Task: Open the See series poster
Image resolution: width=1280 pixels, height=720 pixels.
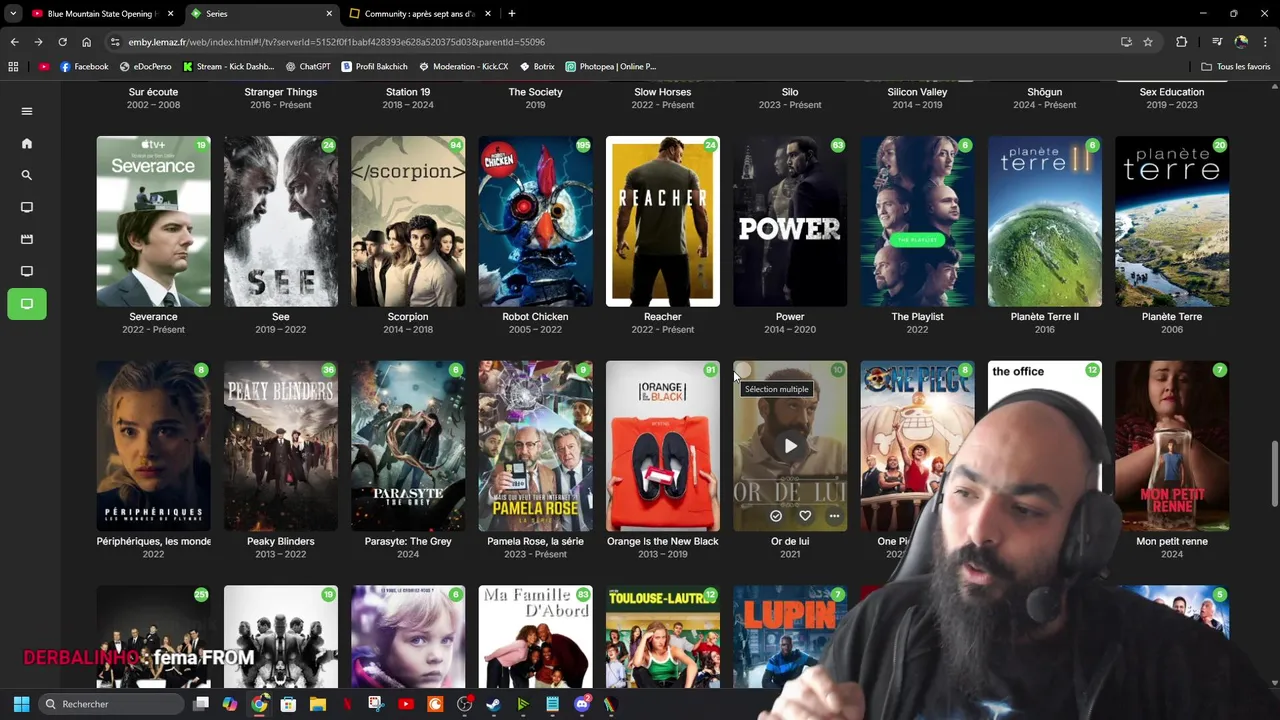Action: coord(281,221)
